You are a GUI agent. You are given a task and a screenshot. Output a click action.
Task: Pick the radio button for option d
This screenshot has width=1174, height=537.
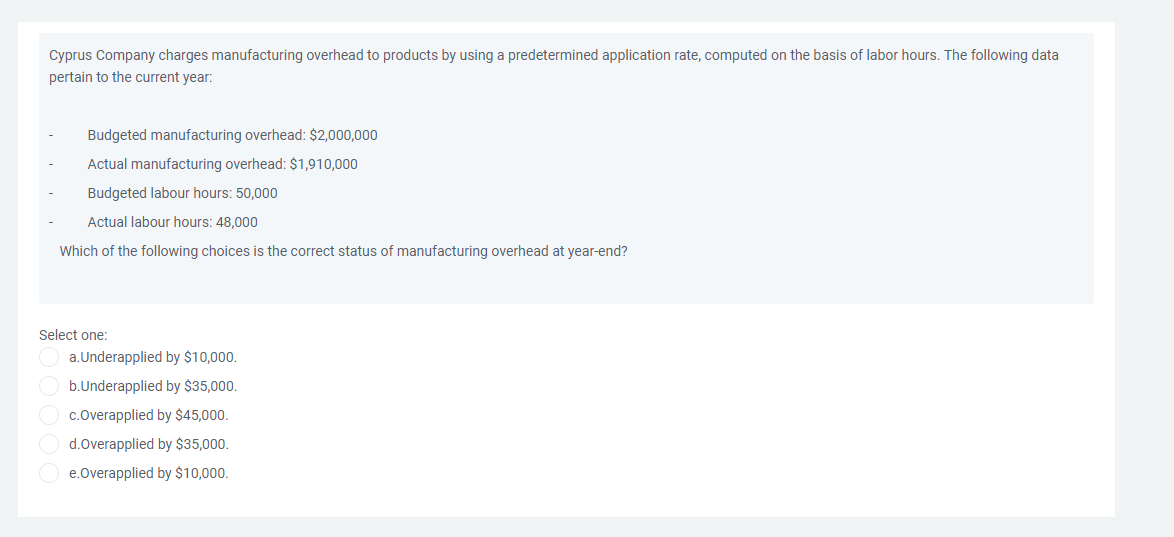click(x=49, y=444)
